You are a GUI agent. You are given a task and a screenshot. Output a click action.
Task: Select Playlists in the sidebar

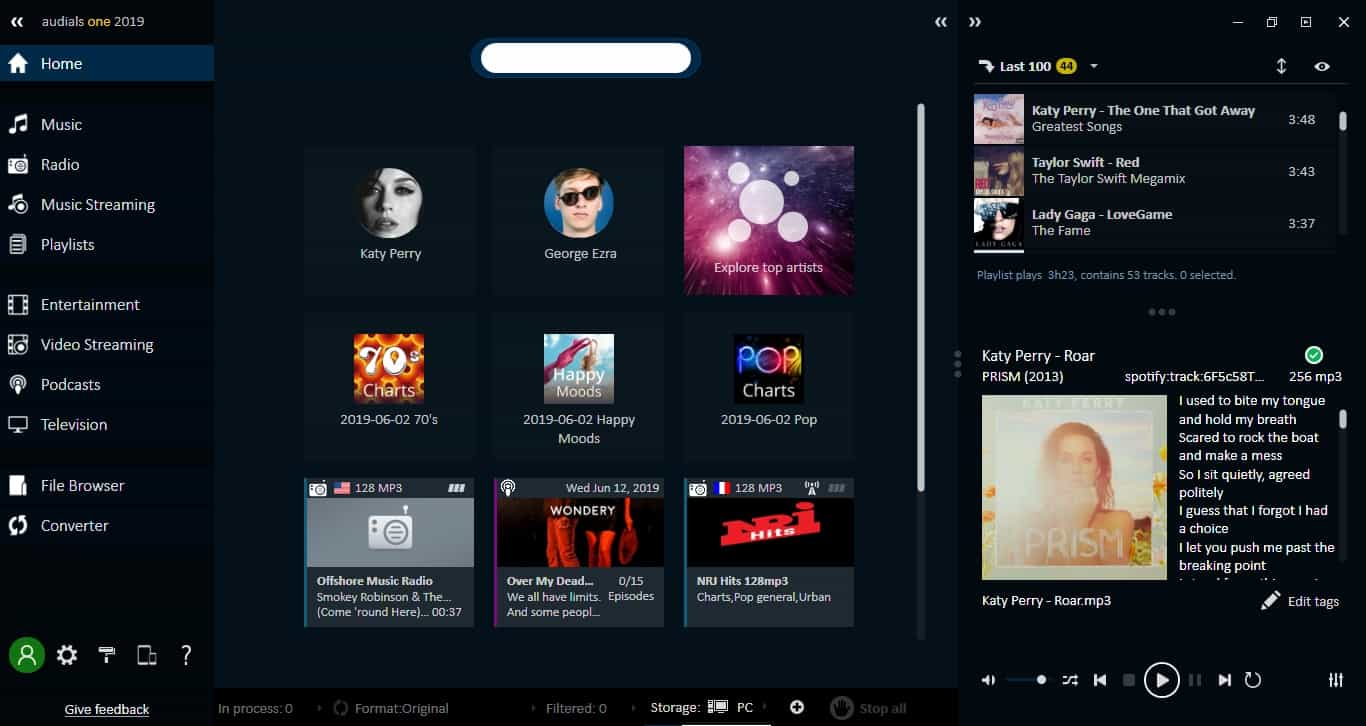pyautogui.click(x=107, y=244)
